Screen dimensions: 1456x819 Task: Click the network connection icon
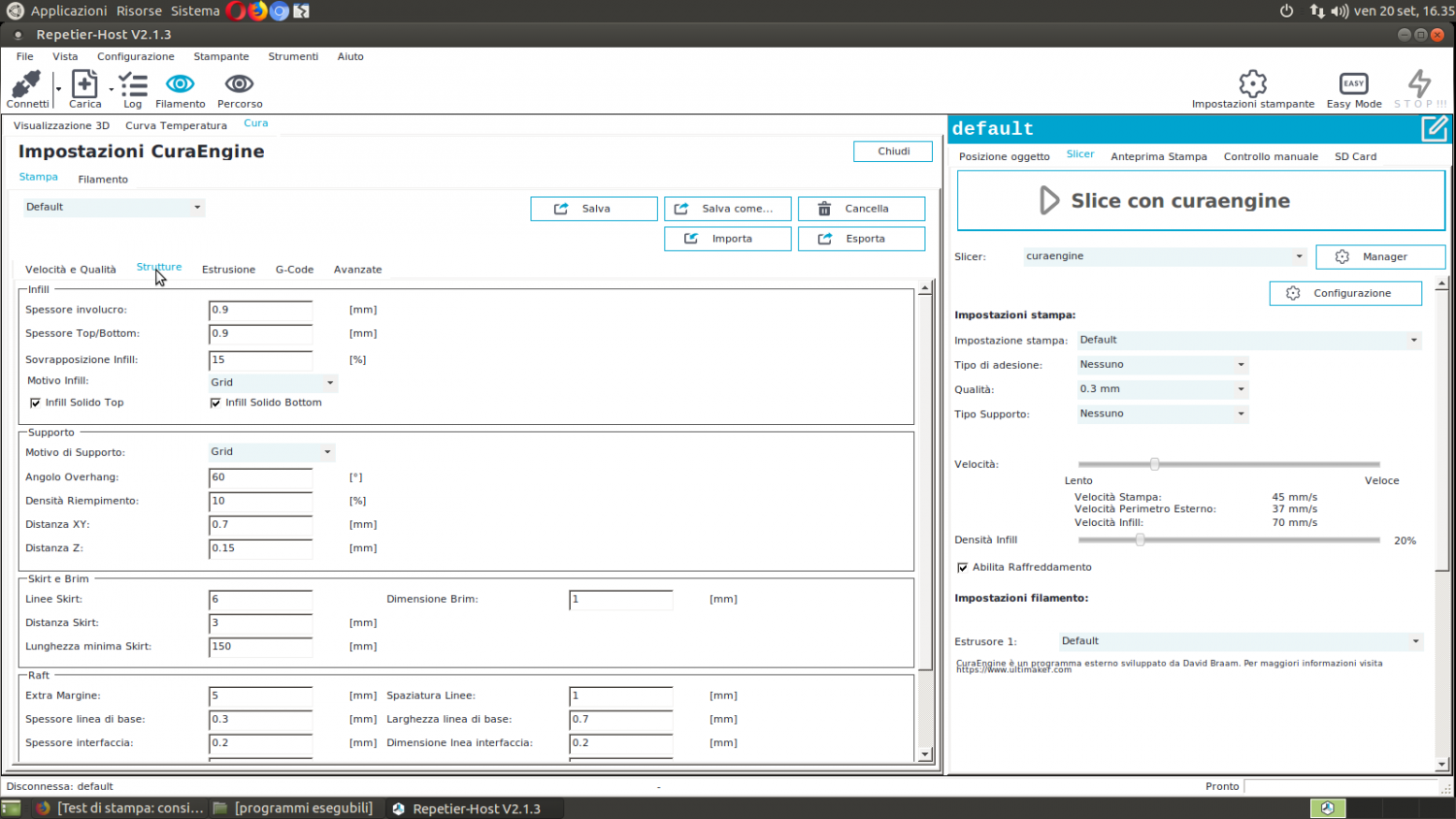coord(1317,11)
